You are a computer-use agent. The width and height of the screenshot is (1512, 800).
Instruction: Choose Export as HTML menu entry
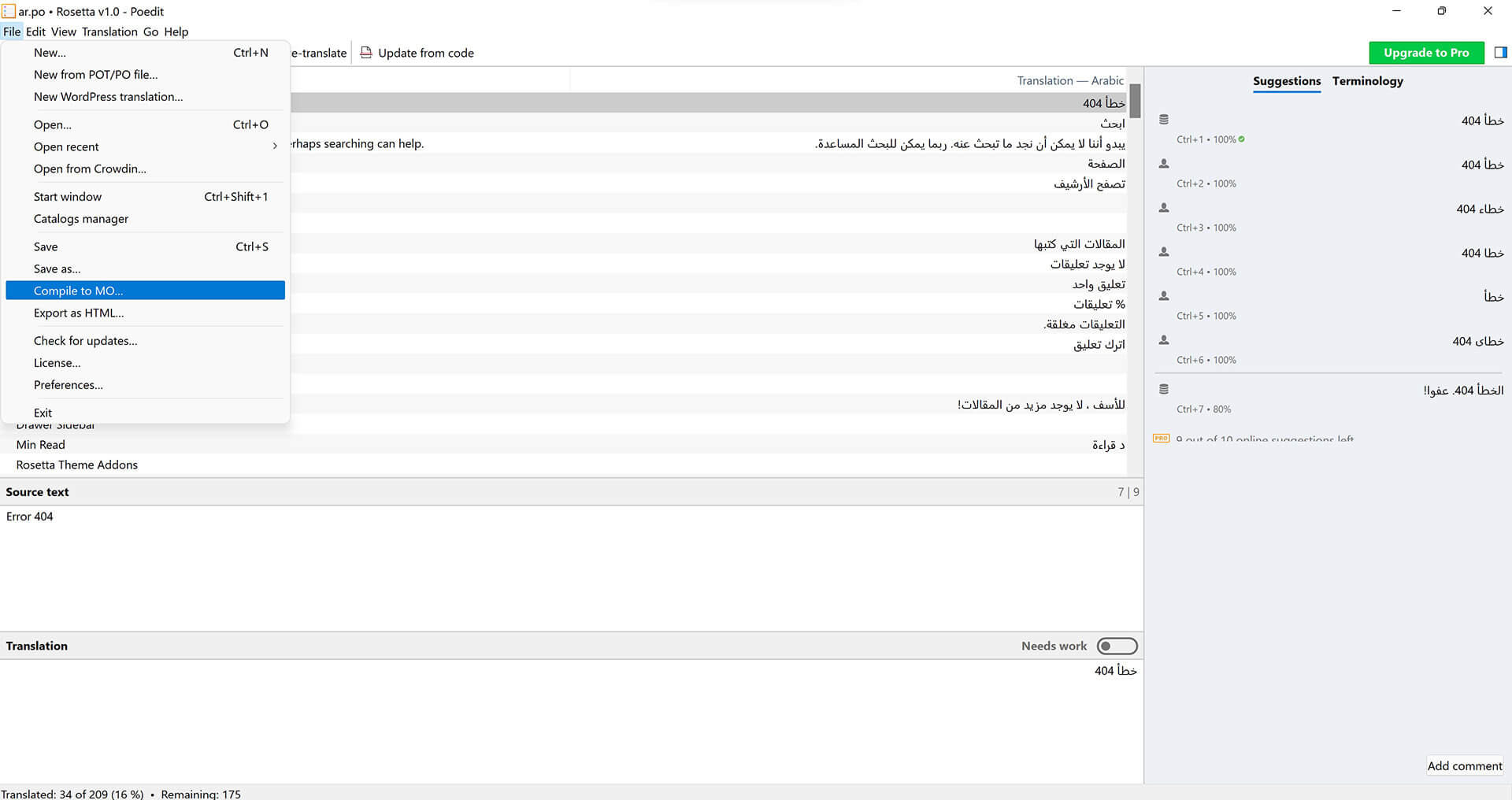79,313
